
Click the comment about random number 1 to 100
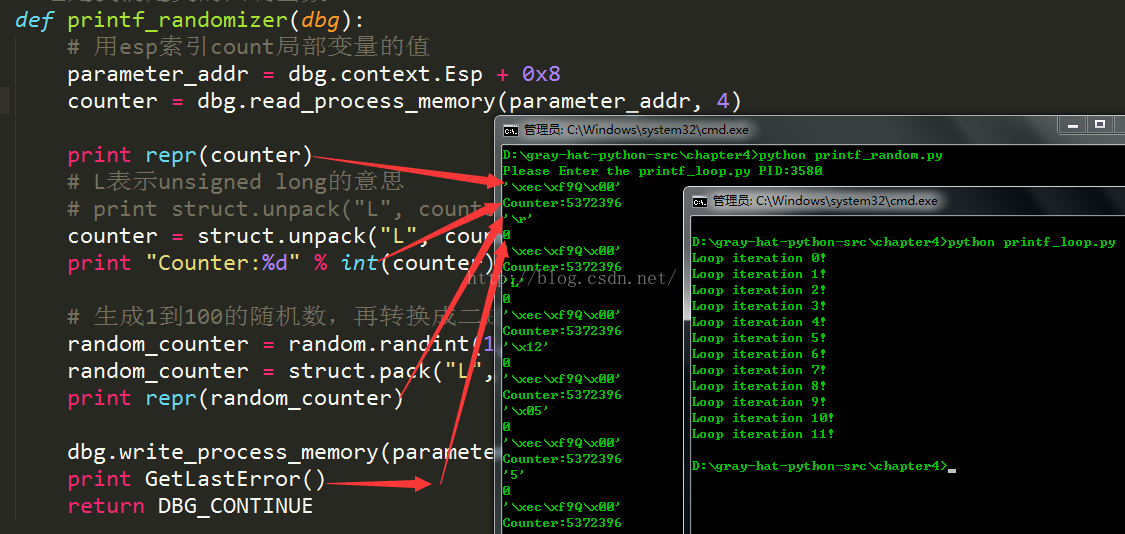[x=281, y=317]
